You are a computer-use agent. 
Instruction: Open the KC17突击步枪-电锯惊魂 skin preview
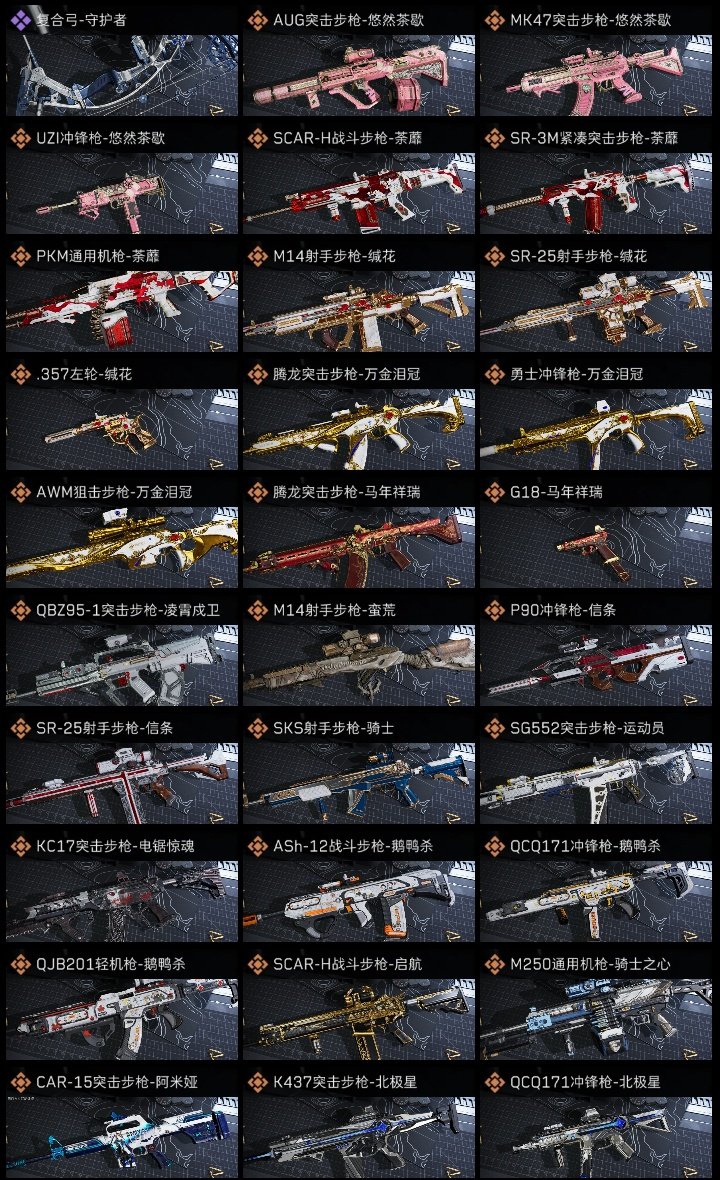coord(122,902)
